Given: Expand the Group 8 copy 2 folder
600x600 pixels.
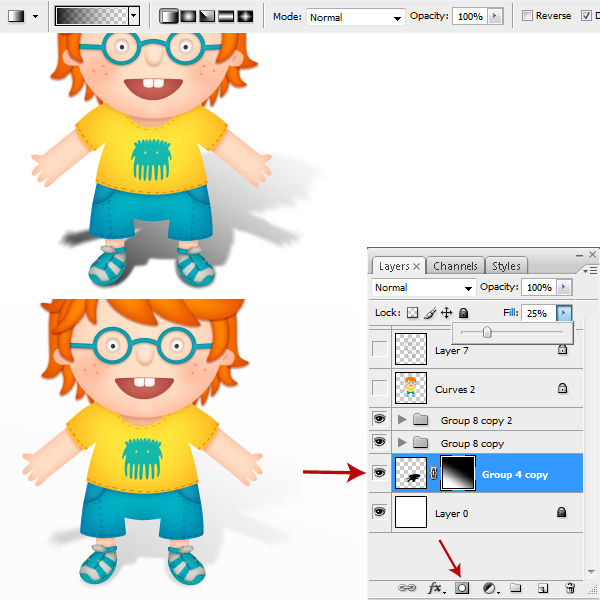Looking at the screenshot, I should pos(402,419).
